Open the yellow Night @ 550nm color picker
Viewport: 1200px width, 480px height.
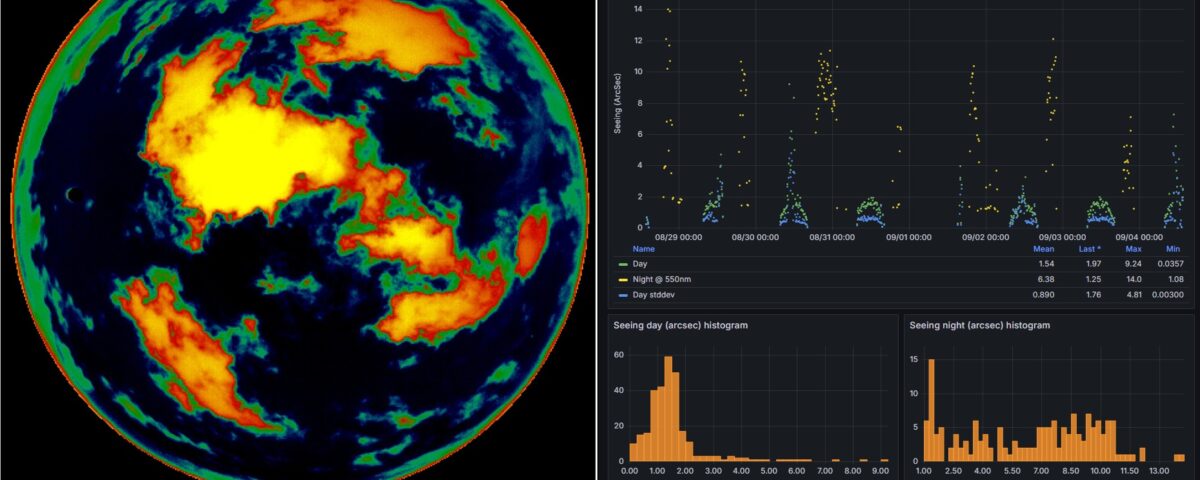click(623, 280)
